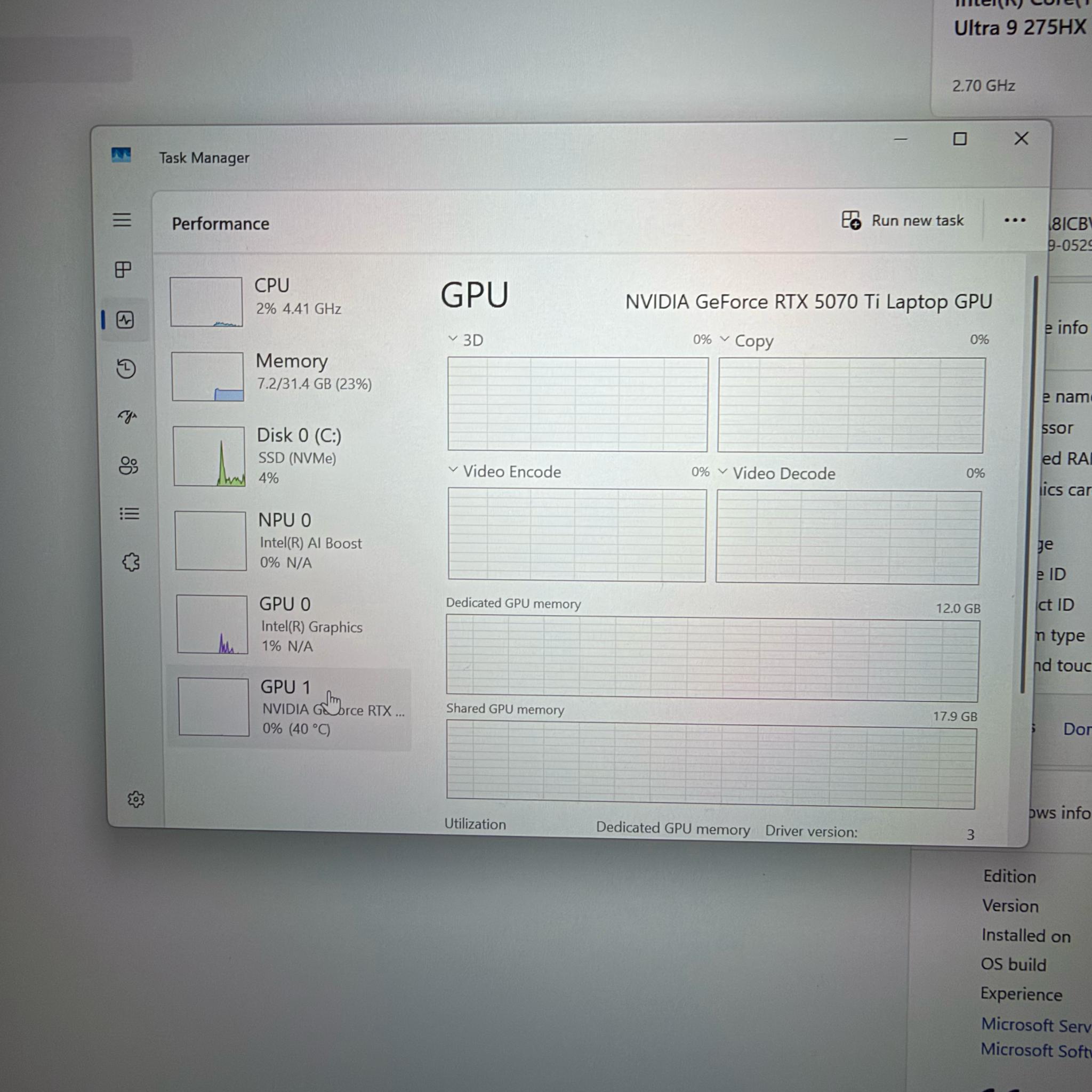Image resolution: width=1092 pixels, height=1092 pixels.
Task: Click the Memory mini graph thumbnail
Action: (207, 376)
